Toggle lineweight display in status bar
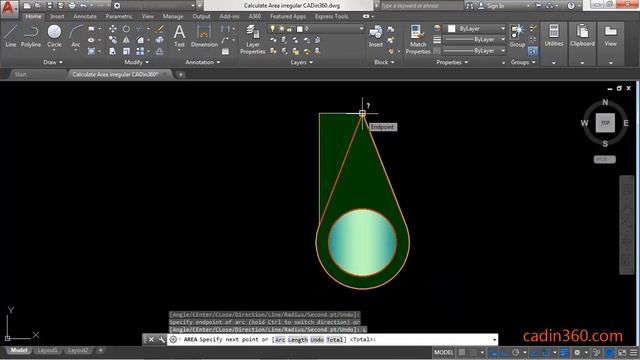 pos(564,352)
